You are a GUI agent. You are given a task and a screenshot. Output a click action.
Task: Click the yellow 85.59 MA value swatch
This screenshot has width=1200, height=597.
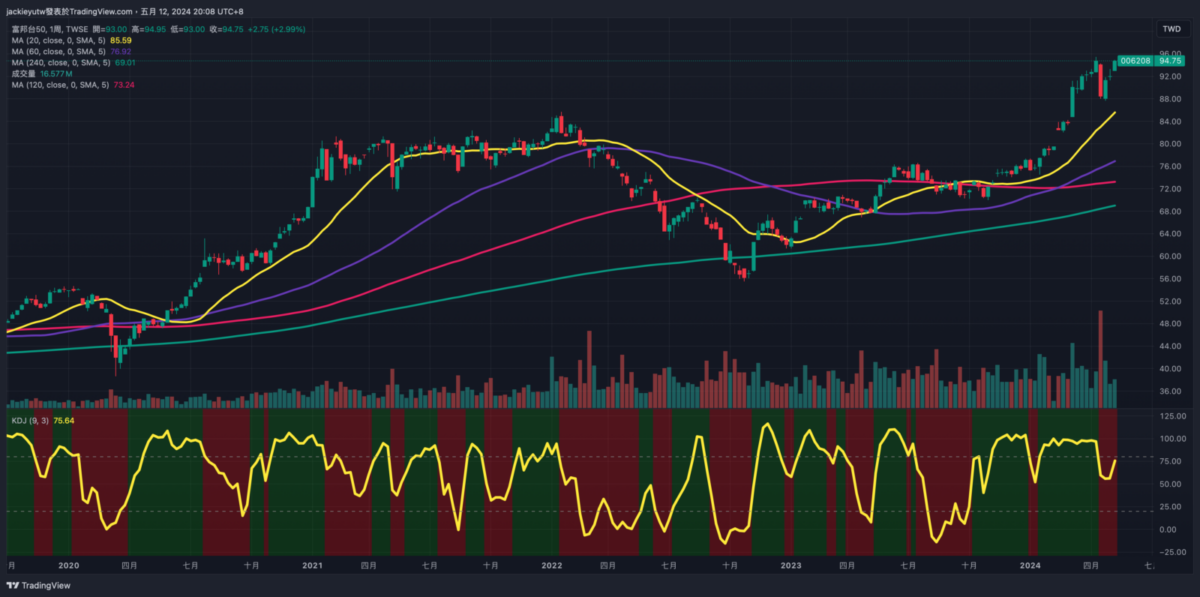pyautogui.click(x=122, y=40)
